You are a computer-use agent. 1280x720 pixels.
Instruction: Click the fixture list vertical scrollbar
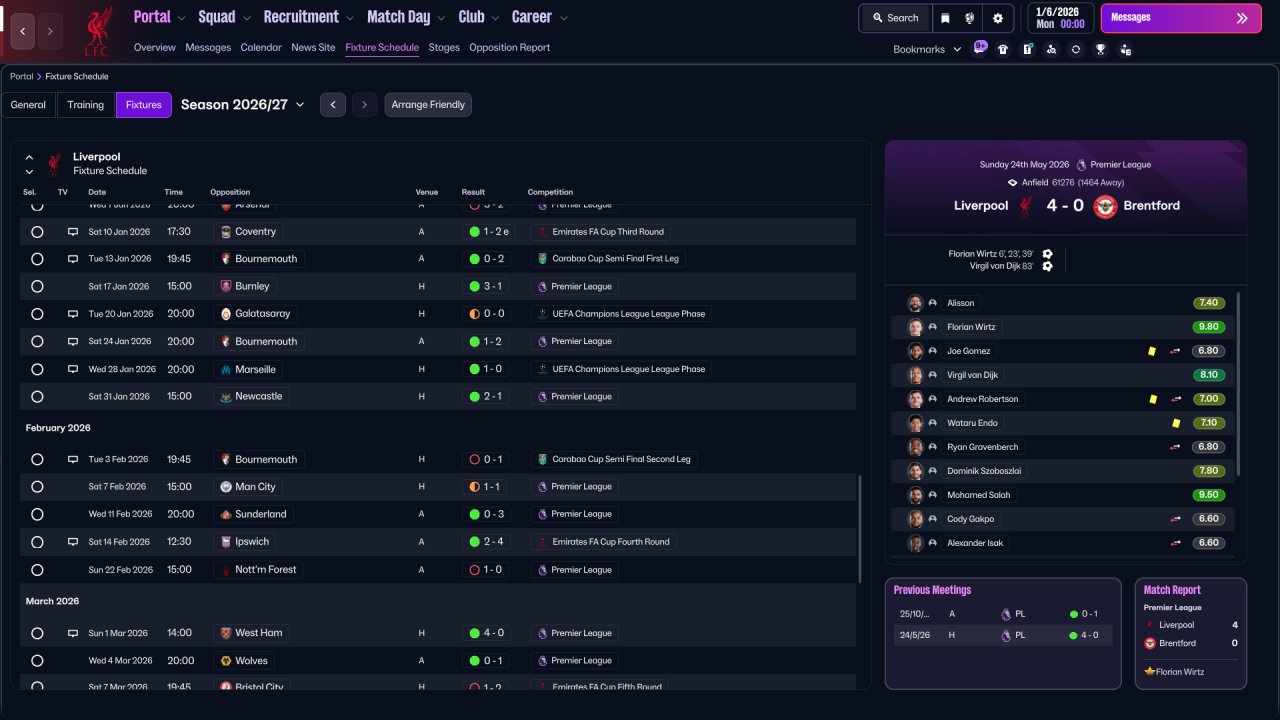tap(860, 529)
